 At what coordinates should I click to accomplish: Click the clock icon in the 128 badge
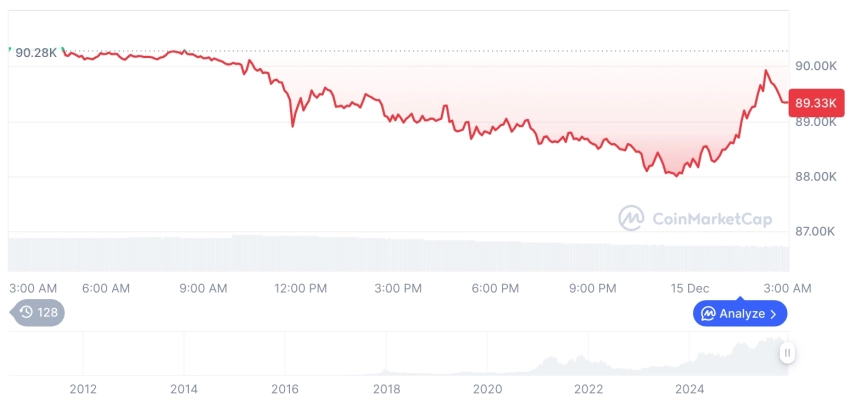coord(26,313)
